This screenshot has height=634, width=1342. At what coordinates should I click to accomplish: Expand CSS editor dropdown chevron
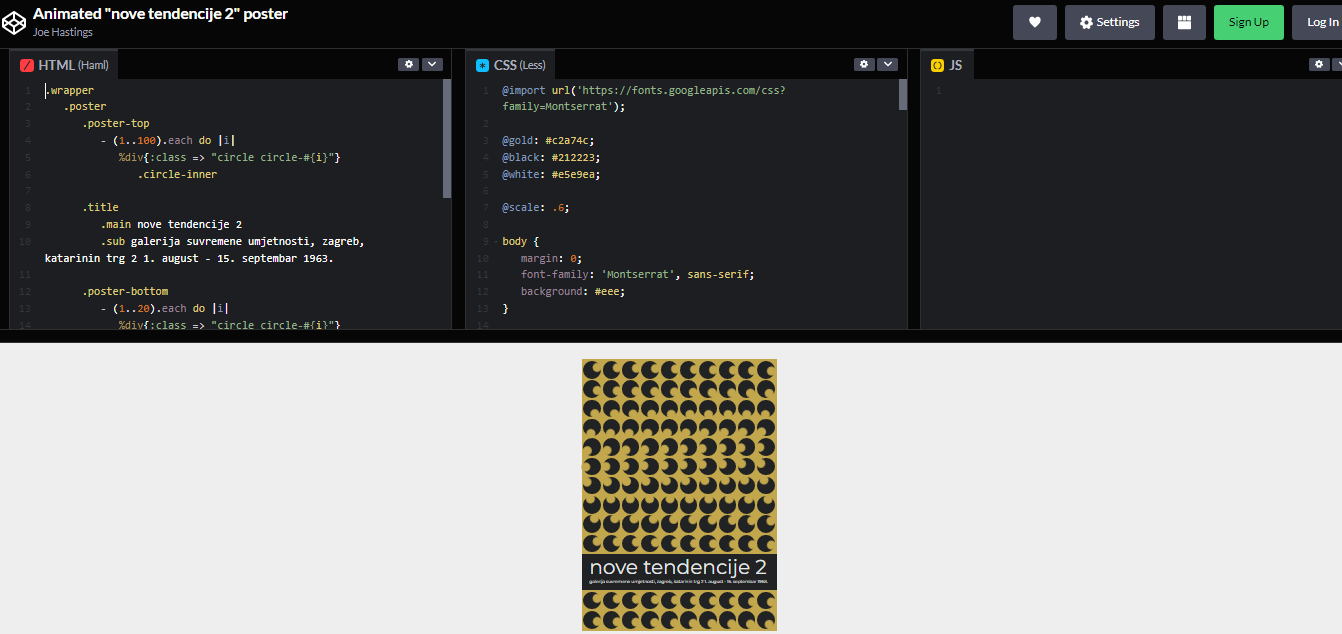(x=888, y=64)
